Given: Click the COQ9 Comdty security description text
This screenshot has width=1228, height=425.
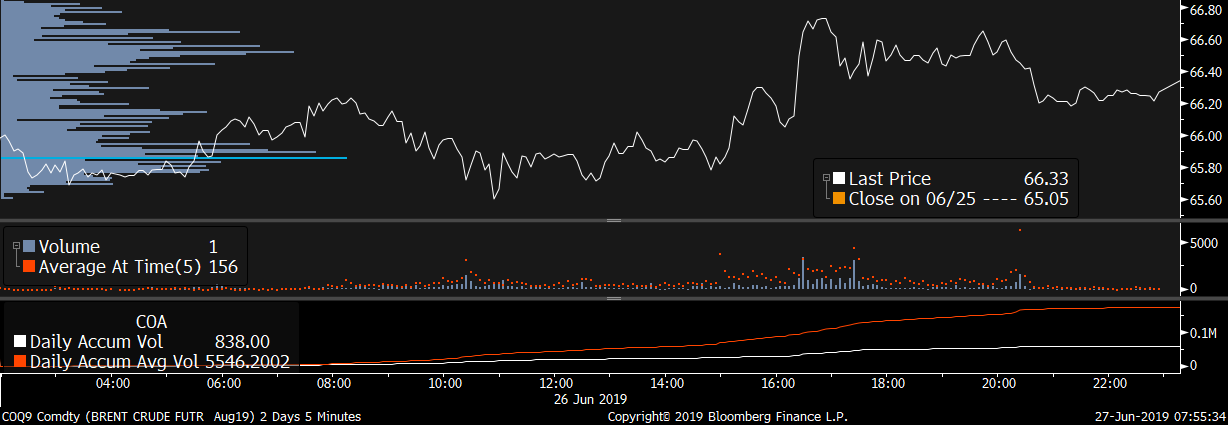Looking at the screenshot, I should 181,416.
